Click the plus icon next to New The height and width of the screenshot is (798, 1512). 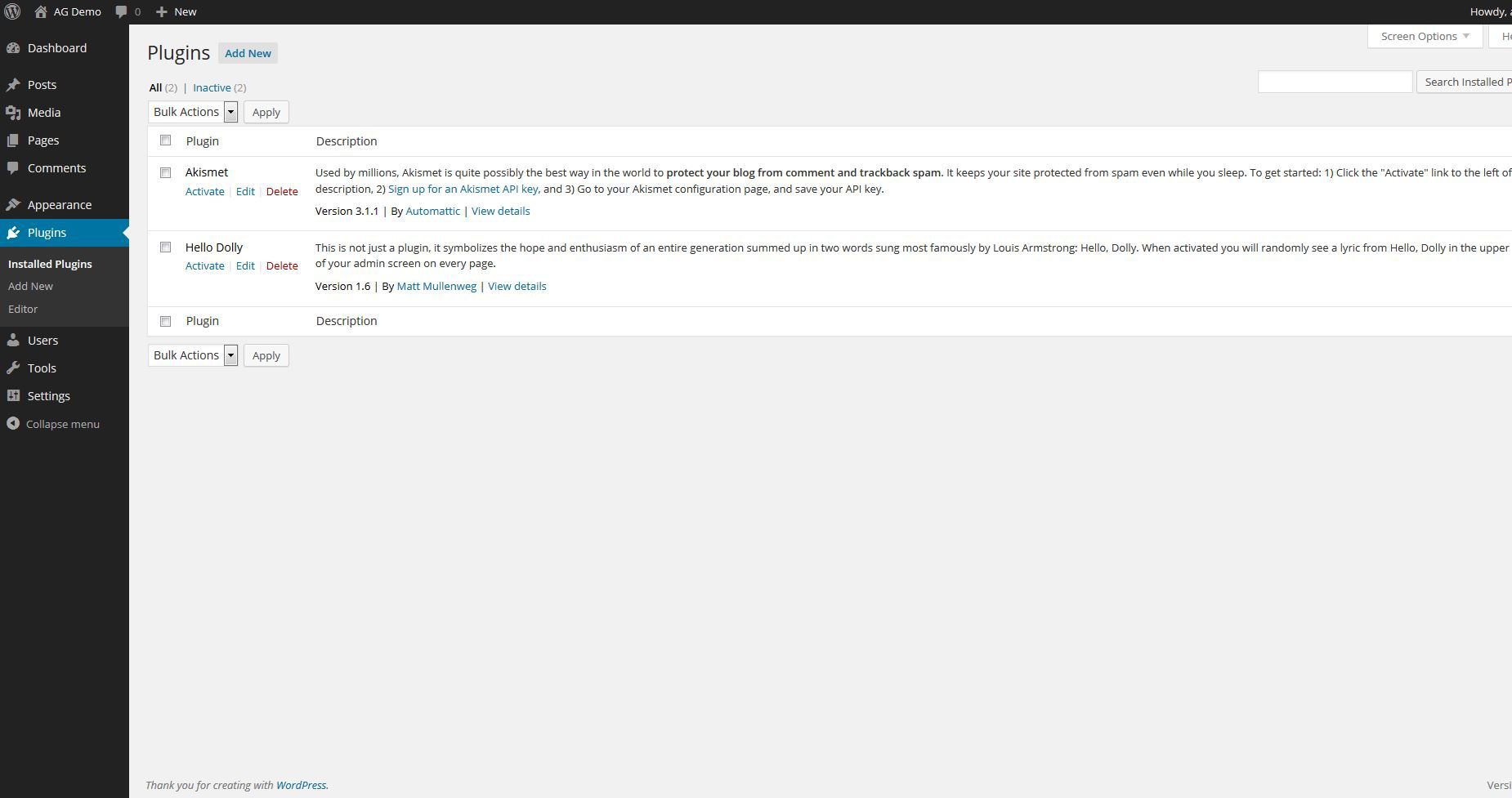point(161,11)
